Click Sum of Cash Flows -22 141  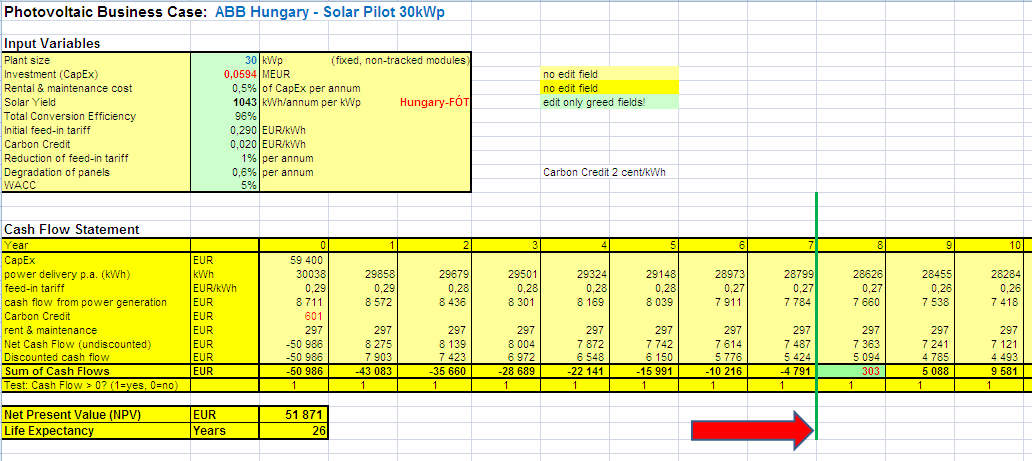point(573,371)
